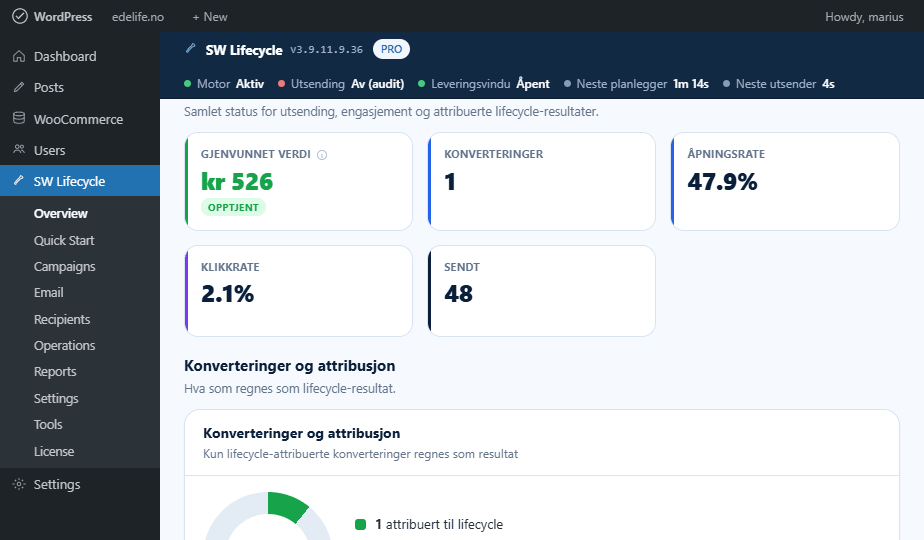Image resolution: width=924 pixels, height=540 pixels.
Task: Click the Sendt 48 card
Action: point(542,291)
